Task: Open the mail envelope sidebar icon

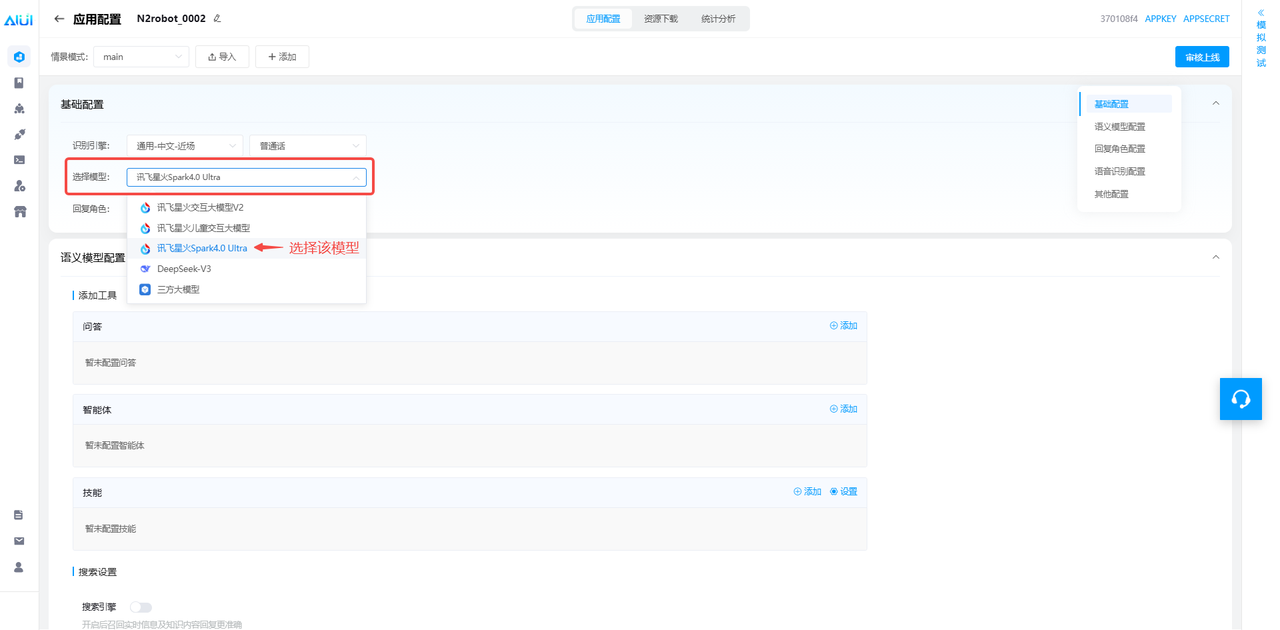Action: click(19, 541)
